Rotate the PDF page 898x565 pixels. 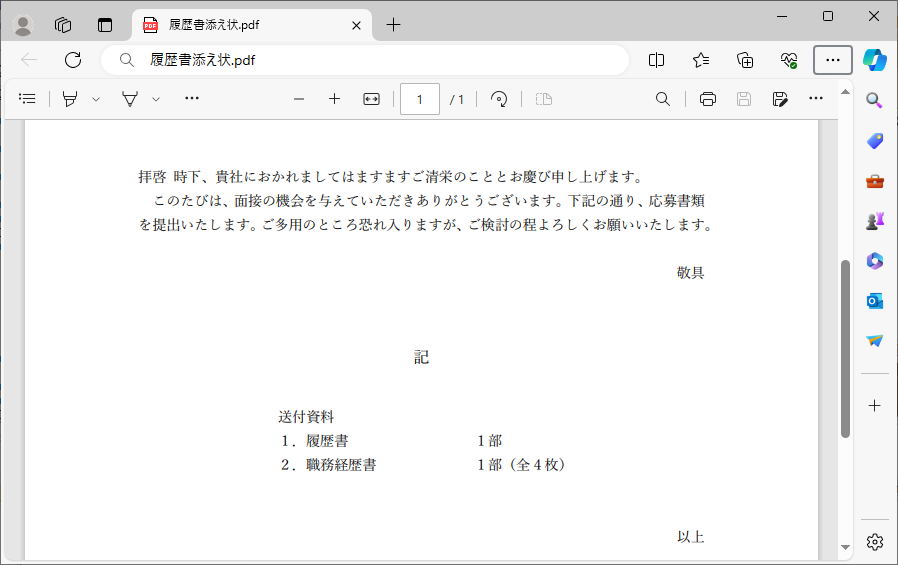point(499,99)
